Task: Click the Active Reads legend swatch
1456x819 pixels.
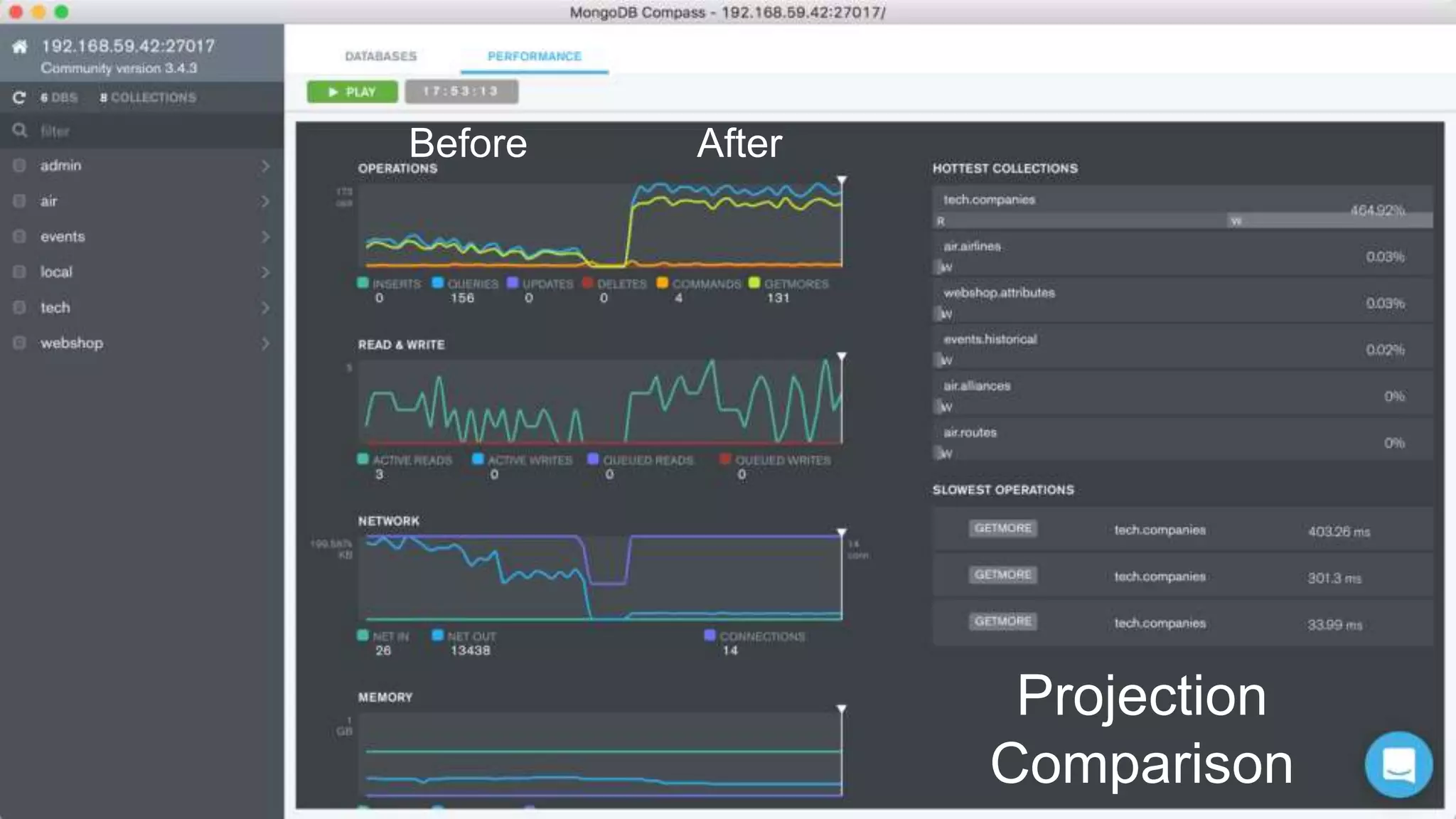Action: pos(363,459)
